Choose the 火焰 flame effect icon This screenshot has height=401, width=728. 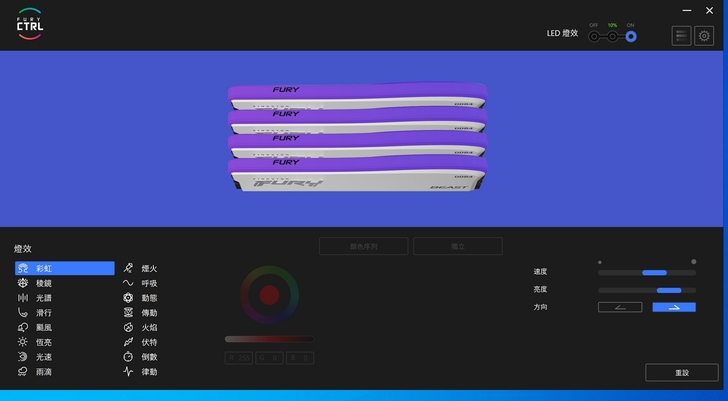pyautogui.click(x=128, y=328)
